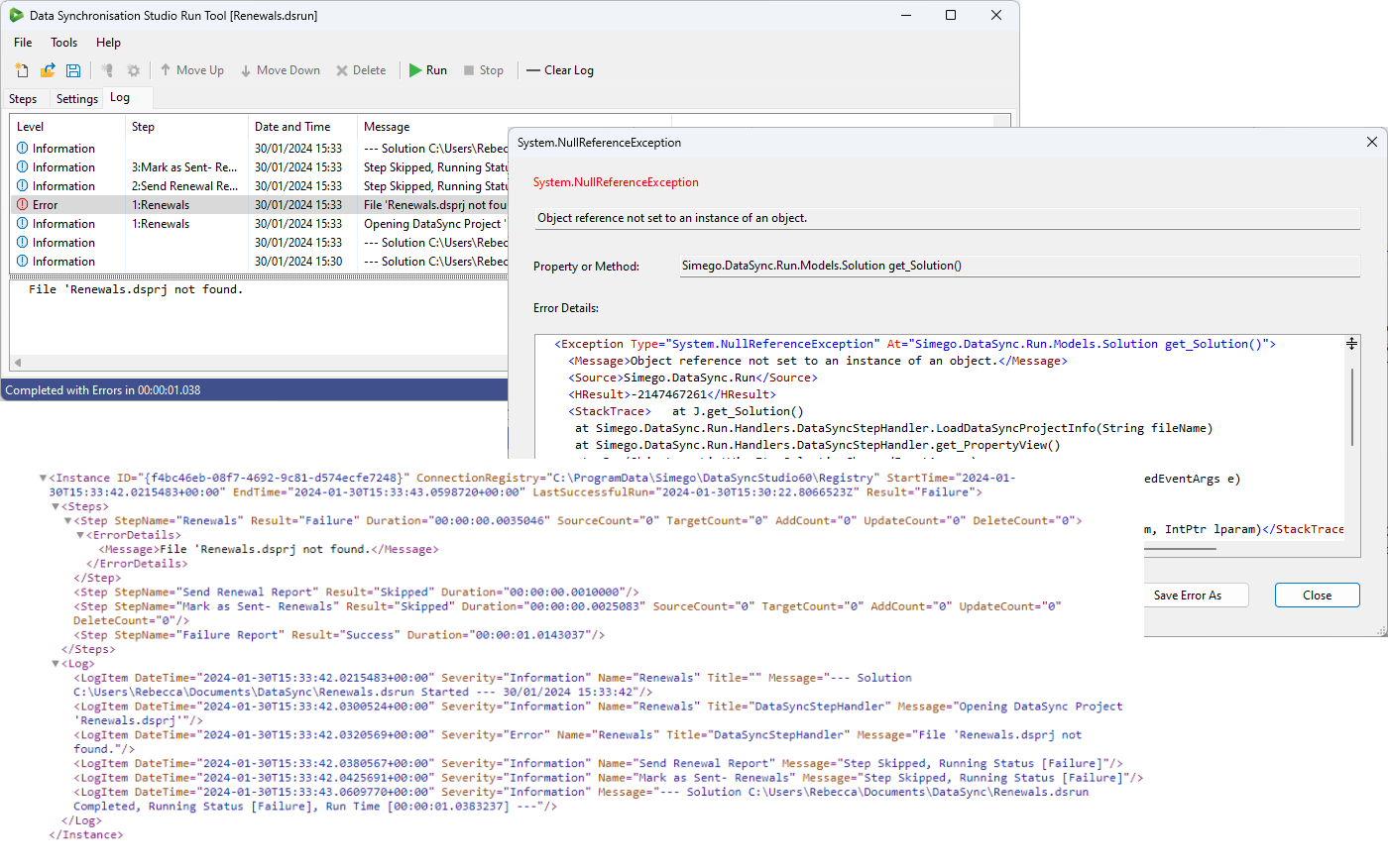
Task: Click the greyed-out footprint step icon in toolbar
Action: 107,70
